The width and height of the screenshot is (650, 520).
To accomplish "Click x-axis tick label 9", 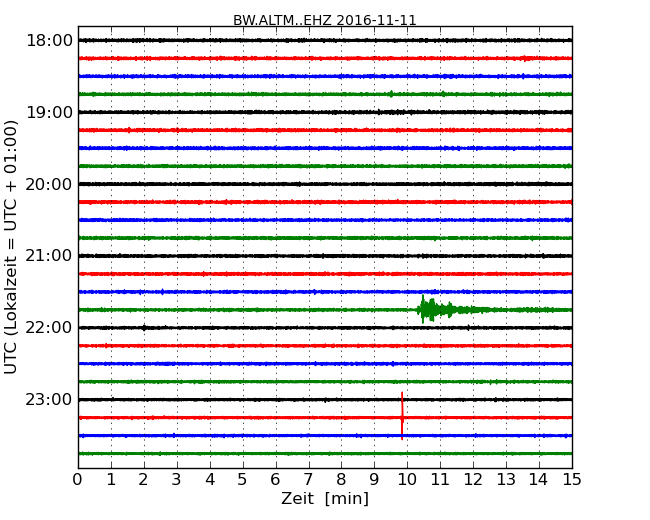I will tap(374, 480).
